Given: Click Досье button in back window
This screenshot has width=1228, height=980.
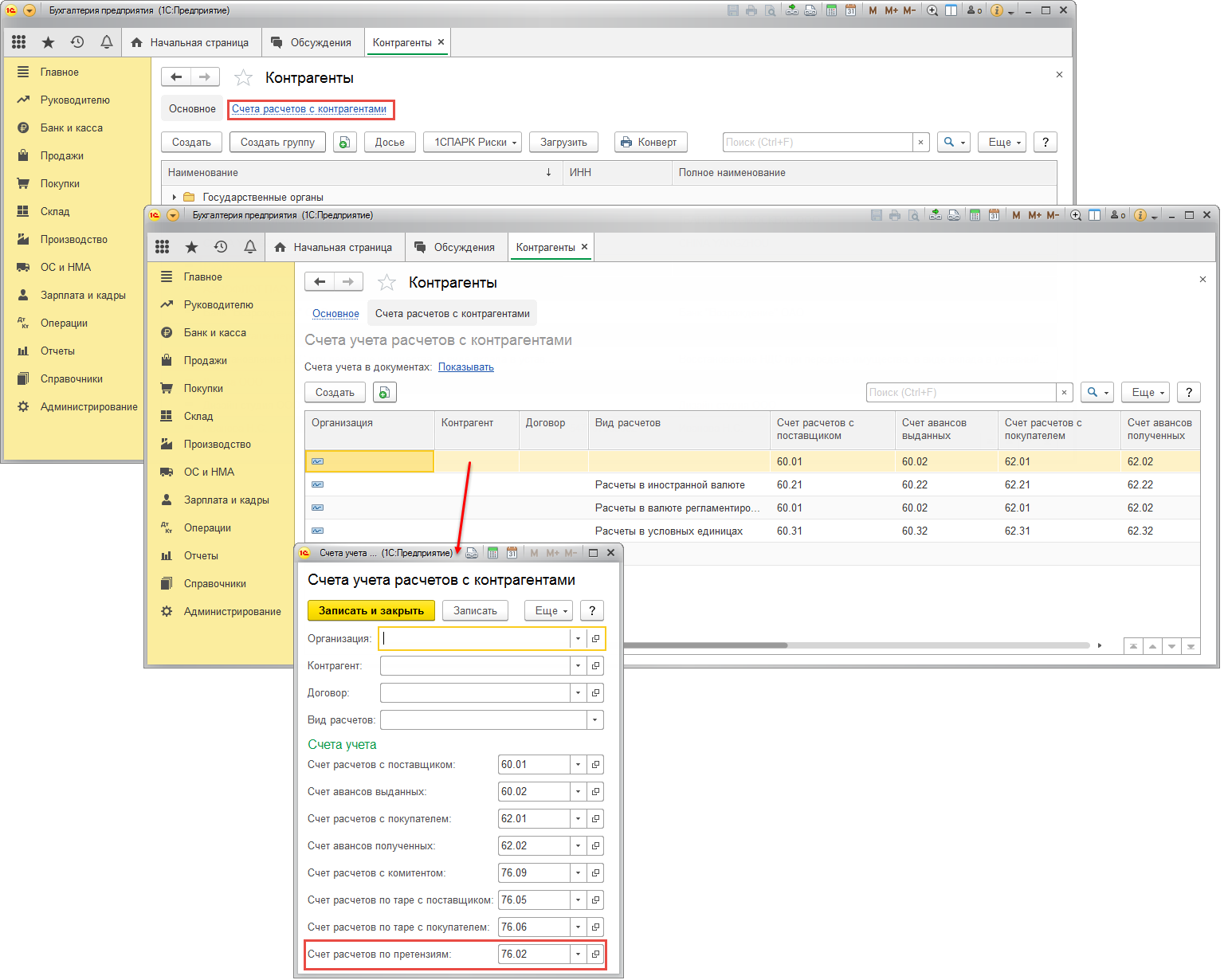Looking at the screenshot, I should pos(390,142).
